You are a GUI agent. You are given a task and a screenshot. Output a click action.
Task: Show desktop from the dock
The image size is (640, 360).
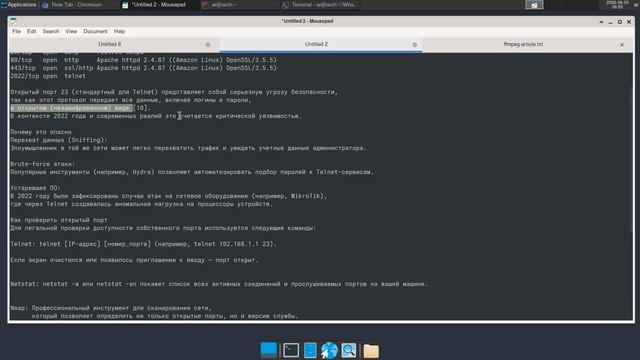269,350
